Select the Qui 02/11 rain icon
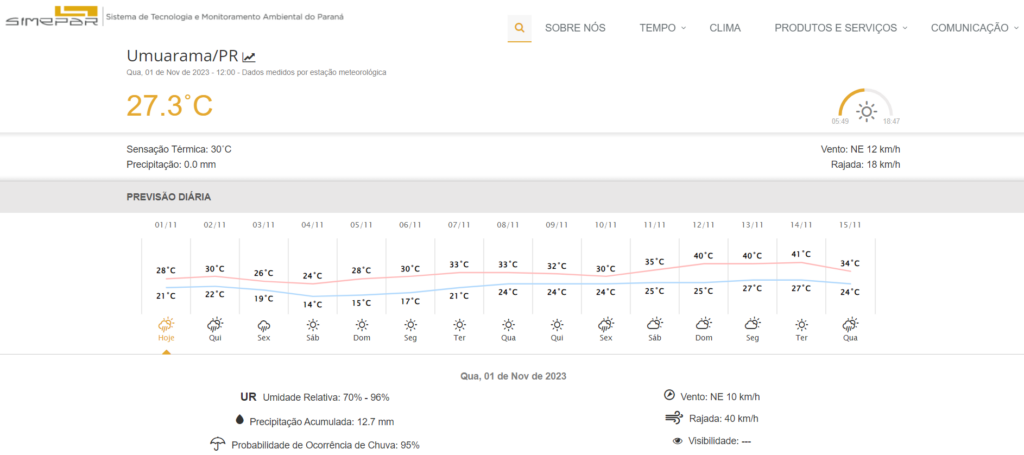 (215, 324)
